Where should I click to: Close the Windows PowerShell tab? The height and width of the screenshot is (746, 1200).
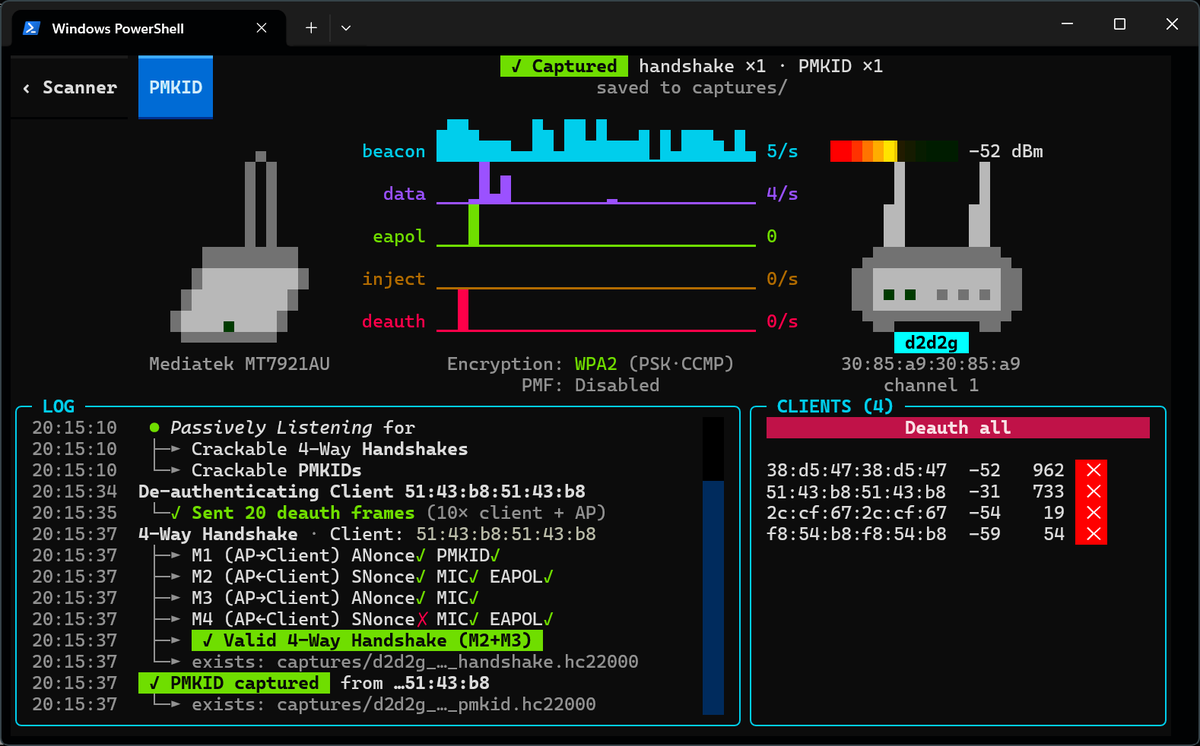pyautogui.click(x=261, y=28)
